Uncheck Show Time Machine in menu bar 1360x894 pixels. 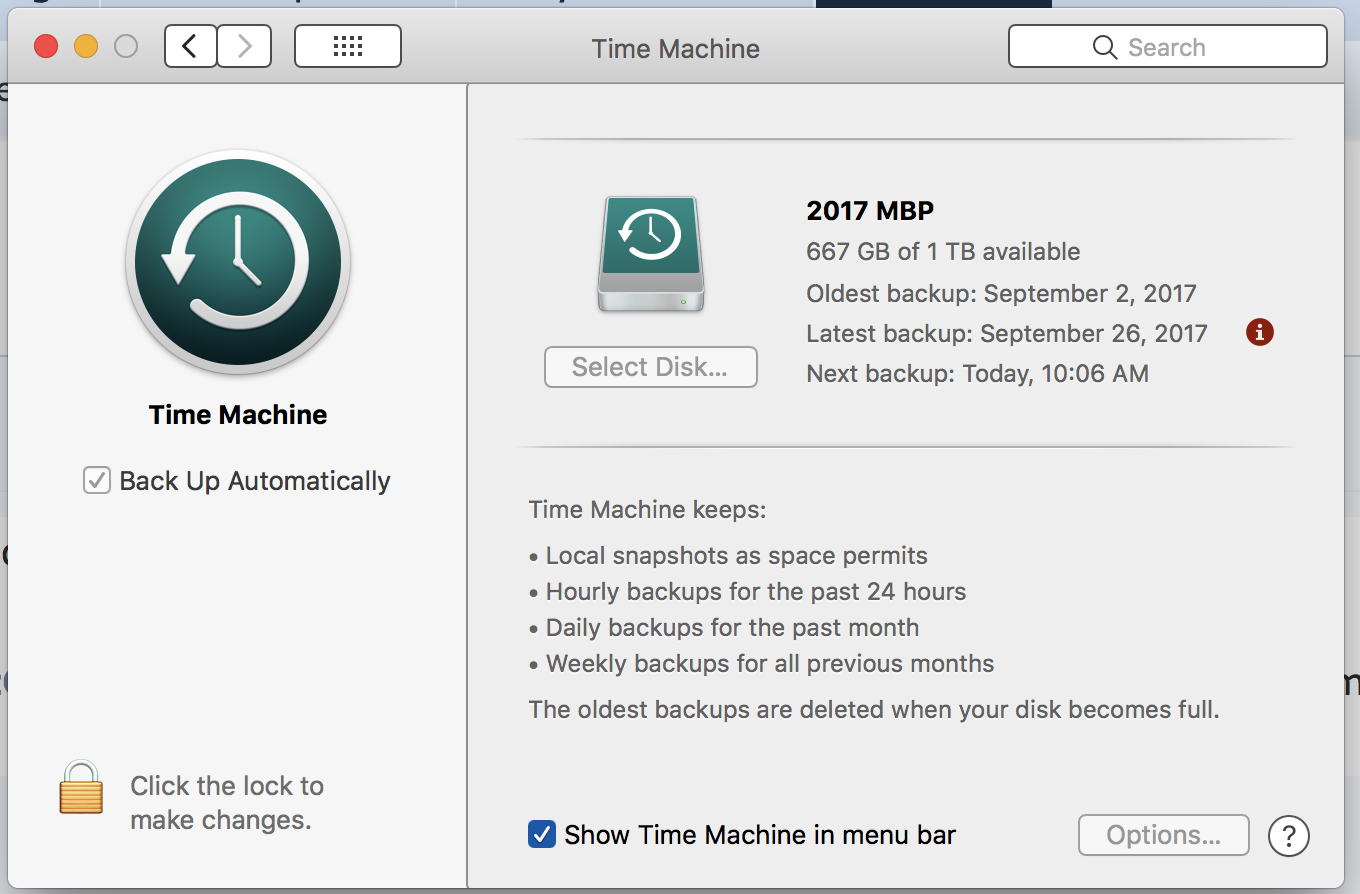(x=542, y=834)
